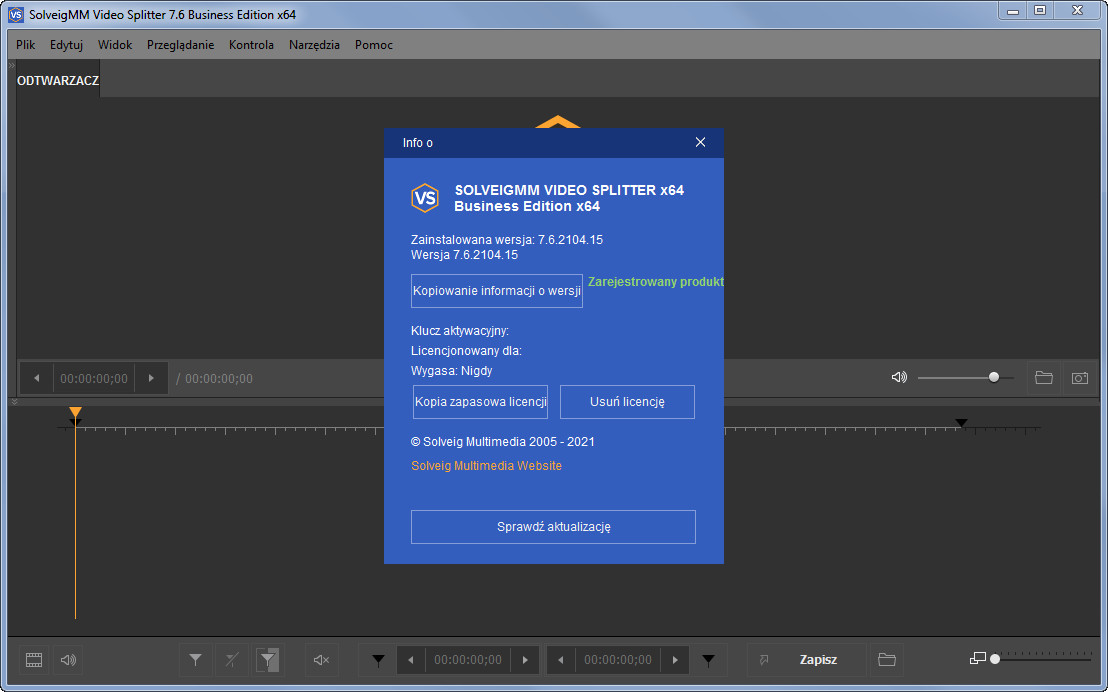This screenshot has width=1108, height=692.
Task: Click the Klucz aktywacyjny label
Action: click(x=460, y=331)
